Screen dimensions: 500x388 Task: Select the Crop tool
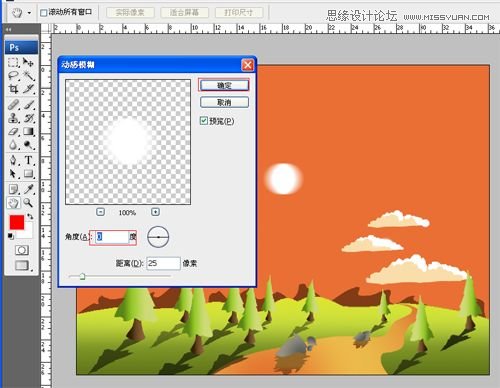[x=13, y=89]
